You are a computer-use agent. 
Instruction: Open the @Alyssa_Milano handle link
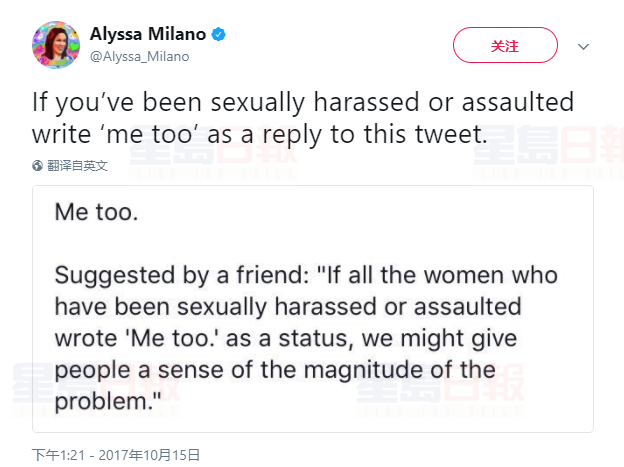pyautogui.click(x=140, y=57)
